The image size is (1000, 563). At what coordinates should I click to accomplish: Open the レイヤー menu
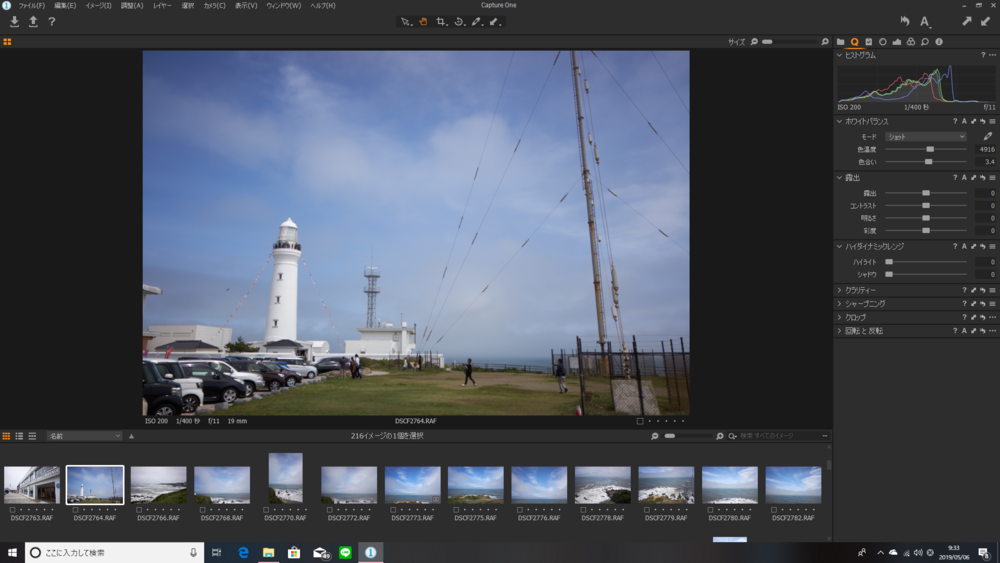point(162,6)
